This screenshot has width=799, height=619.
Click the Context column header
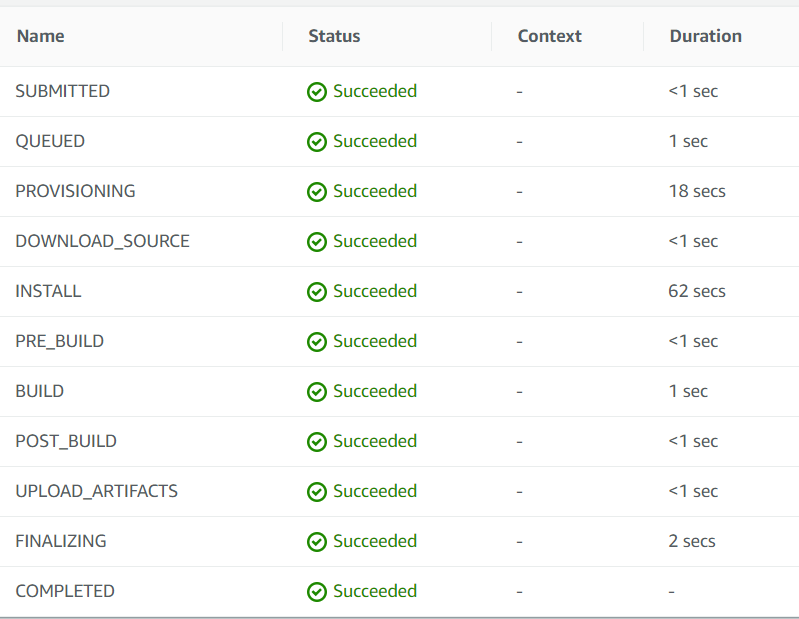549,36
